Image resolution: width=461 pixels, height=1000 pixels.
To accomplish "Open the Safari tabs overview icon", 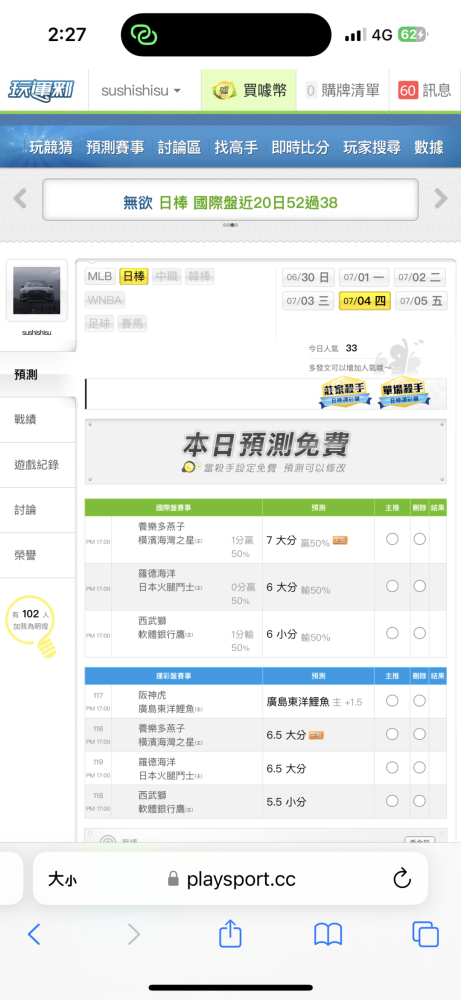I will (425, 935).
